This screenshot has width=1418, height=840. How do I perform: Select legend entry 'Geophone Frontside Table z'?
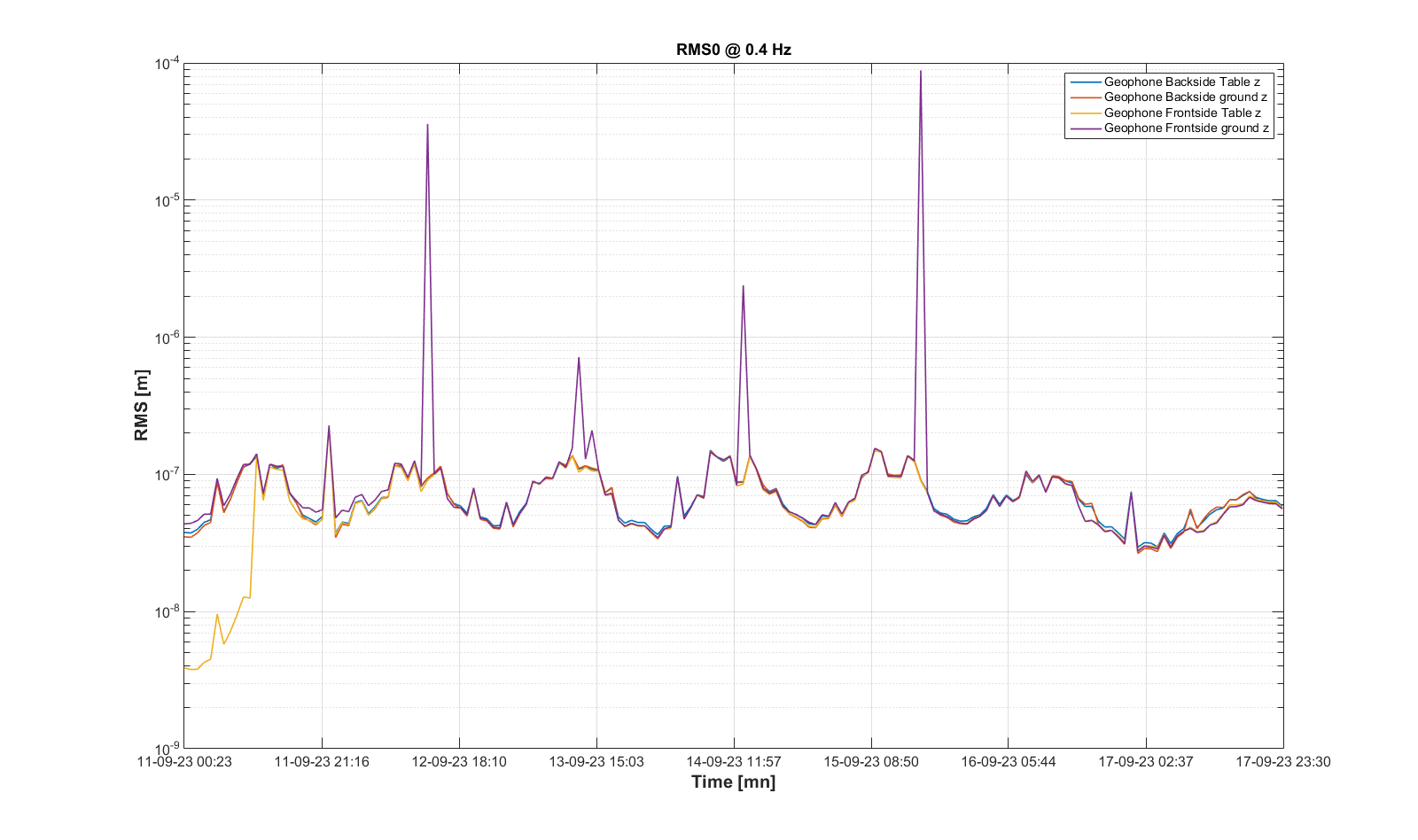pyautogui.click(x=1182, y=113)
